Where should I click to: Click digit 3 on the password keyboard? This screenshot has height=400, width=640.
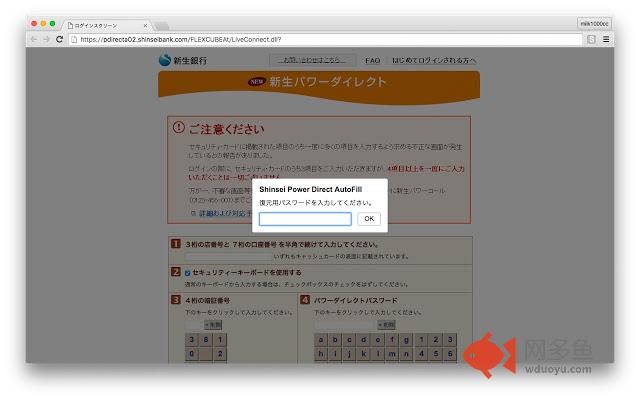(x=450, y=340)
